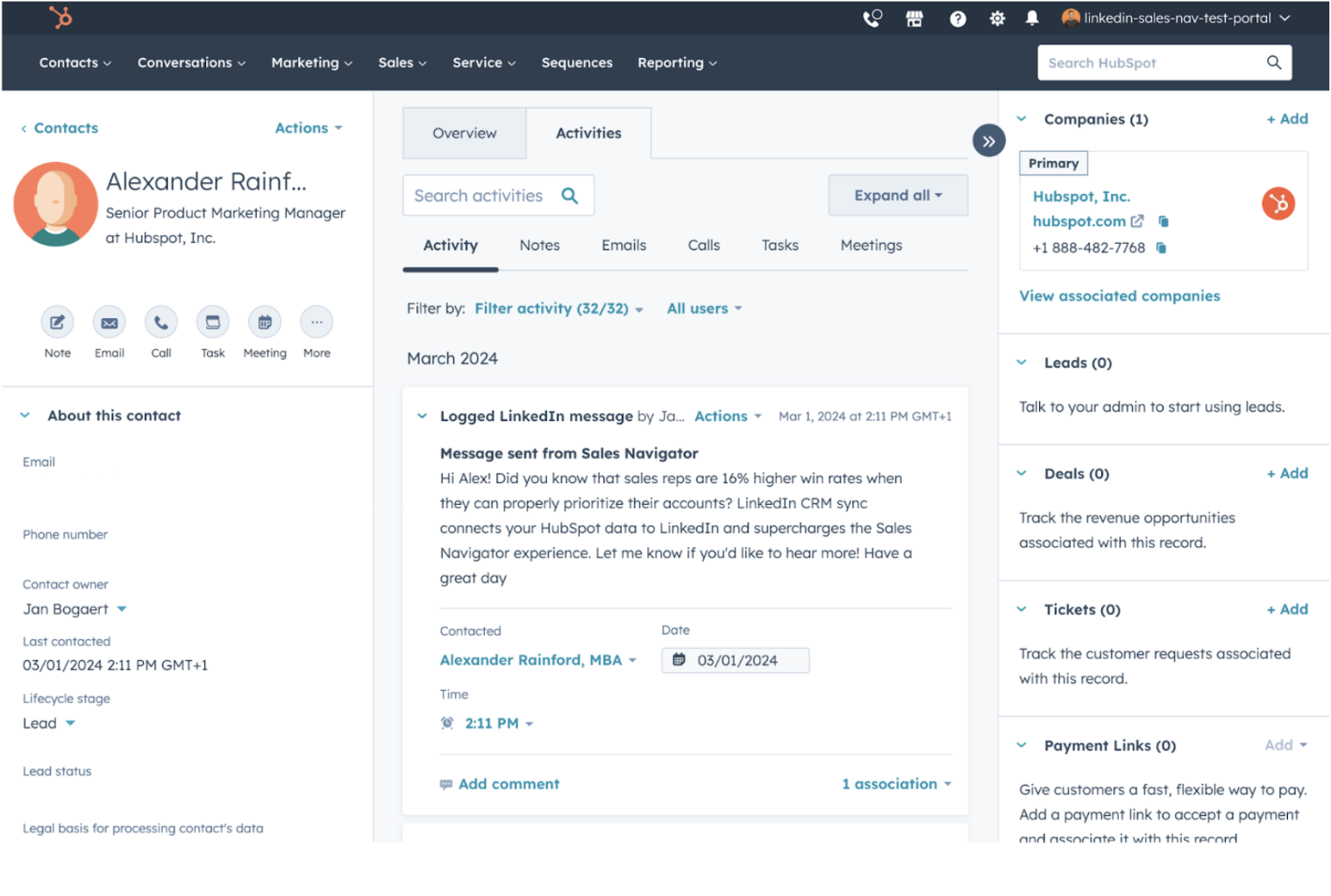The width and height of the screenshot is (1331, 896).
Task: Click View associated companies link
Action: tap(1119, 296)
